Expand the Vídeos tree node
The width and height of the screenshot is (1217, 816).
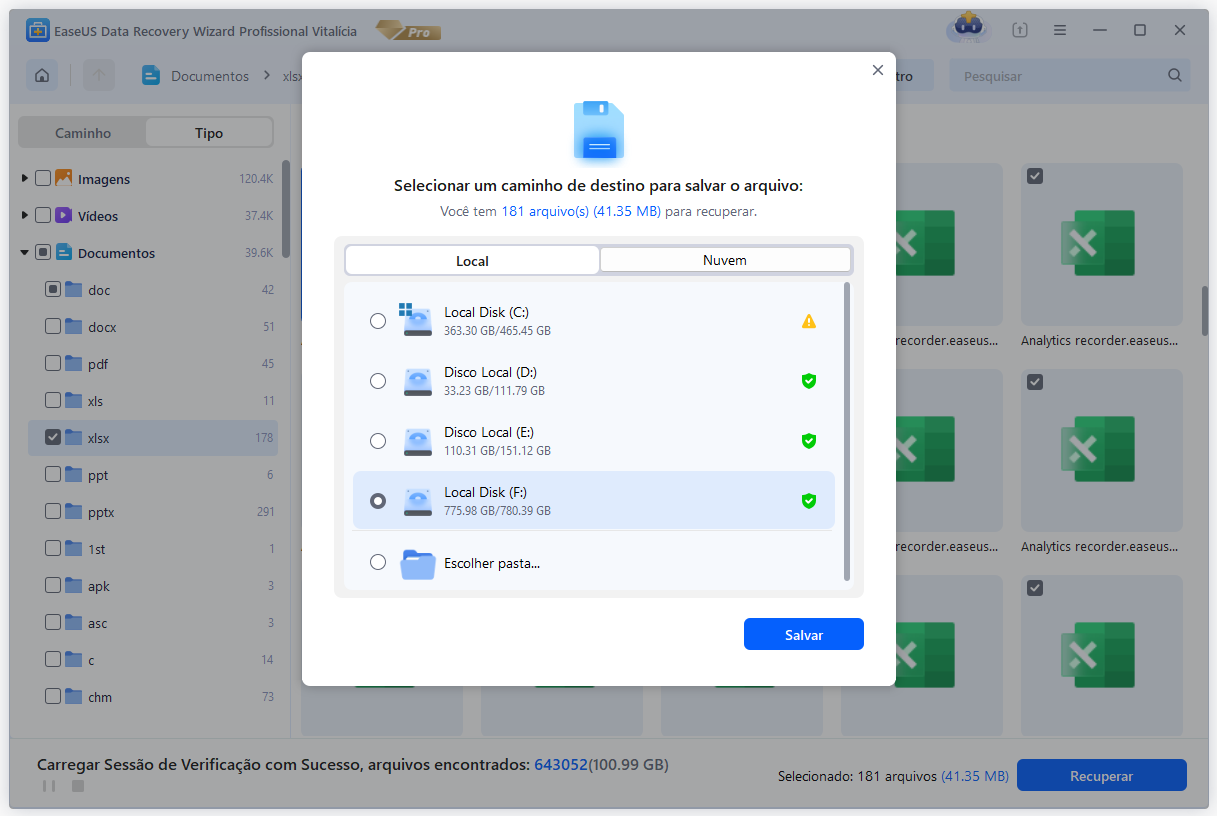[x=25, y=216]
